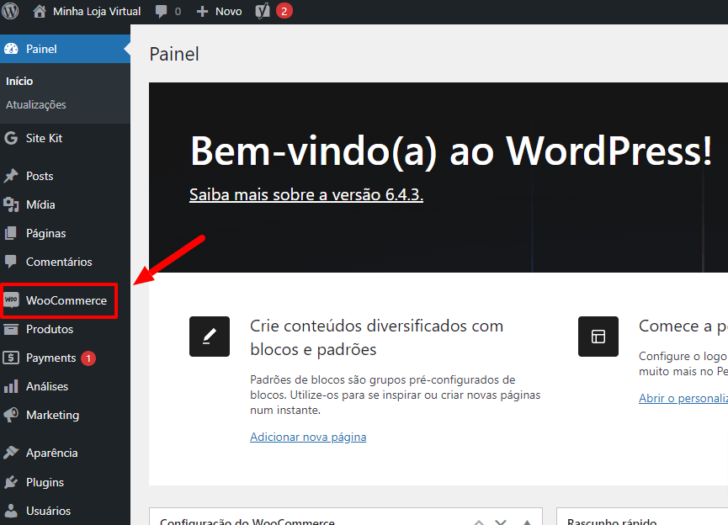Click the Plugins plug icon

(x=11, y=482)
